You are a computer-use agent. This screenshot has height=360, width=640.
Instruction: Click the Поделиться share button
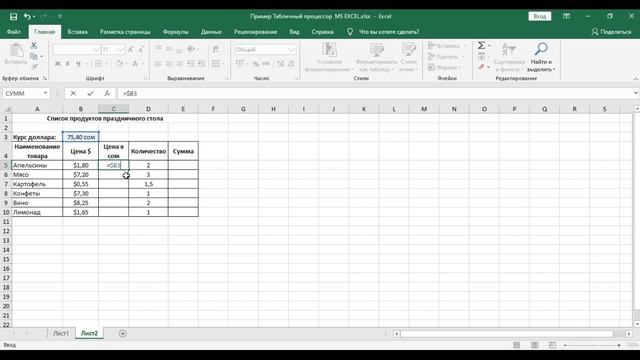point(611,32)
